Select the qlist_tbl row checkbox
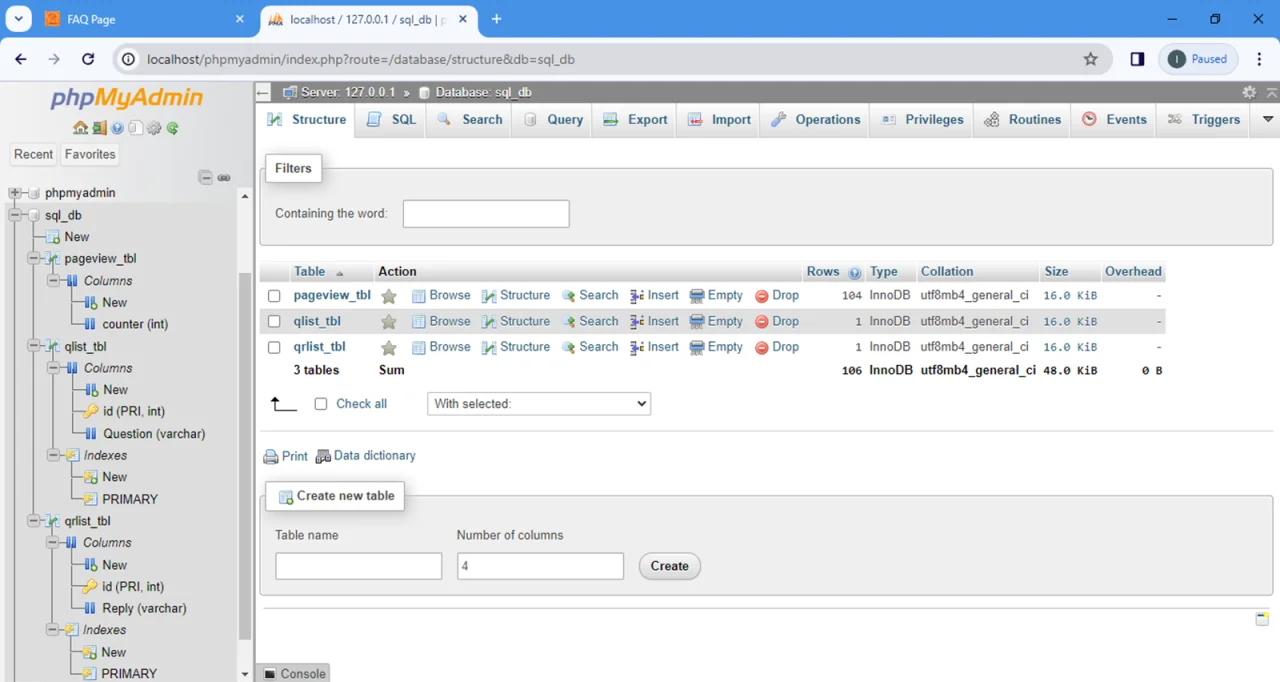 [274, 322]
